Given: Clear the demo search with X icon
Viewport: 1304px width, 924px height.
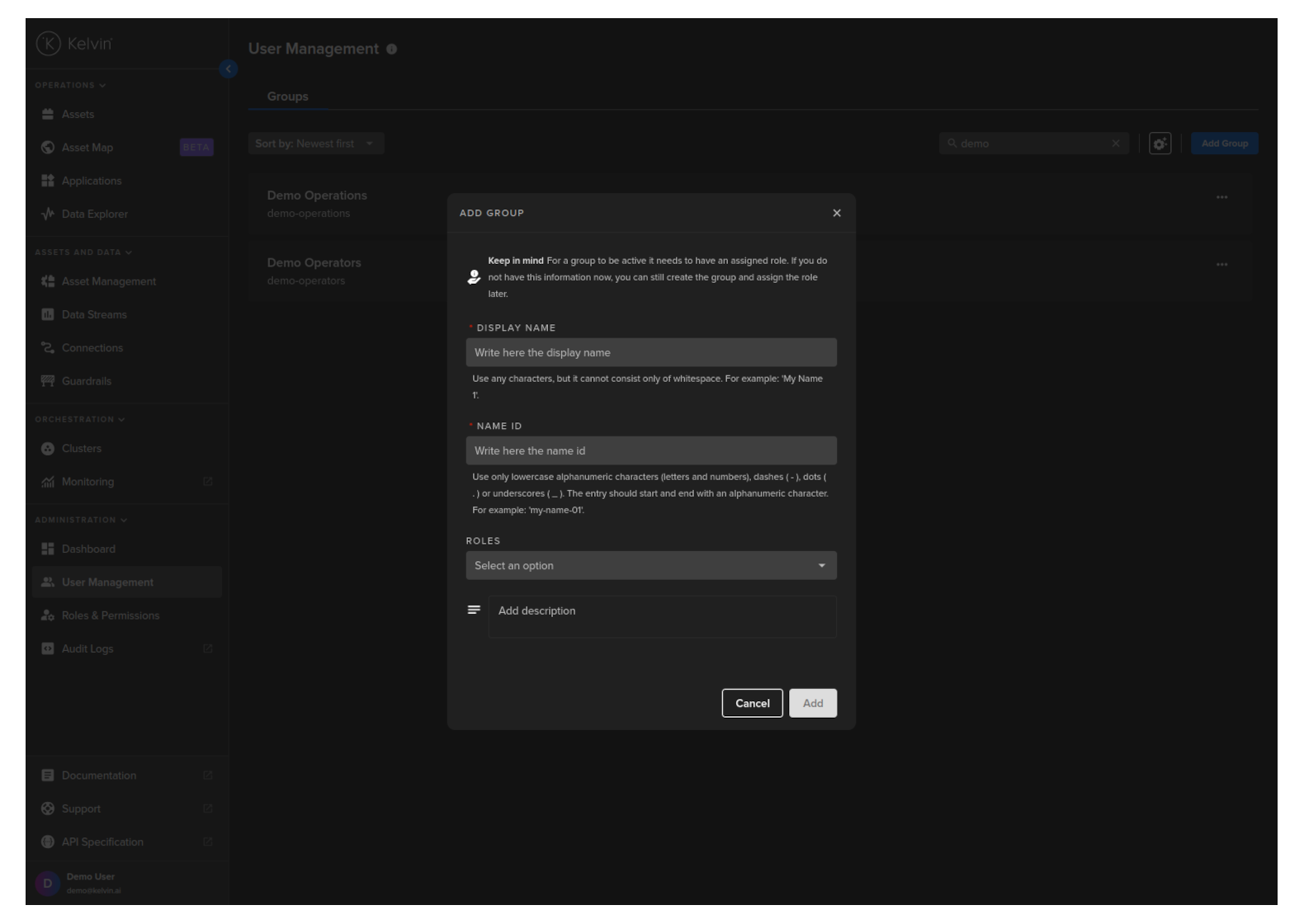Looking at the screenshot, I should (x=1116, y=144).
